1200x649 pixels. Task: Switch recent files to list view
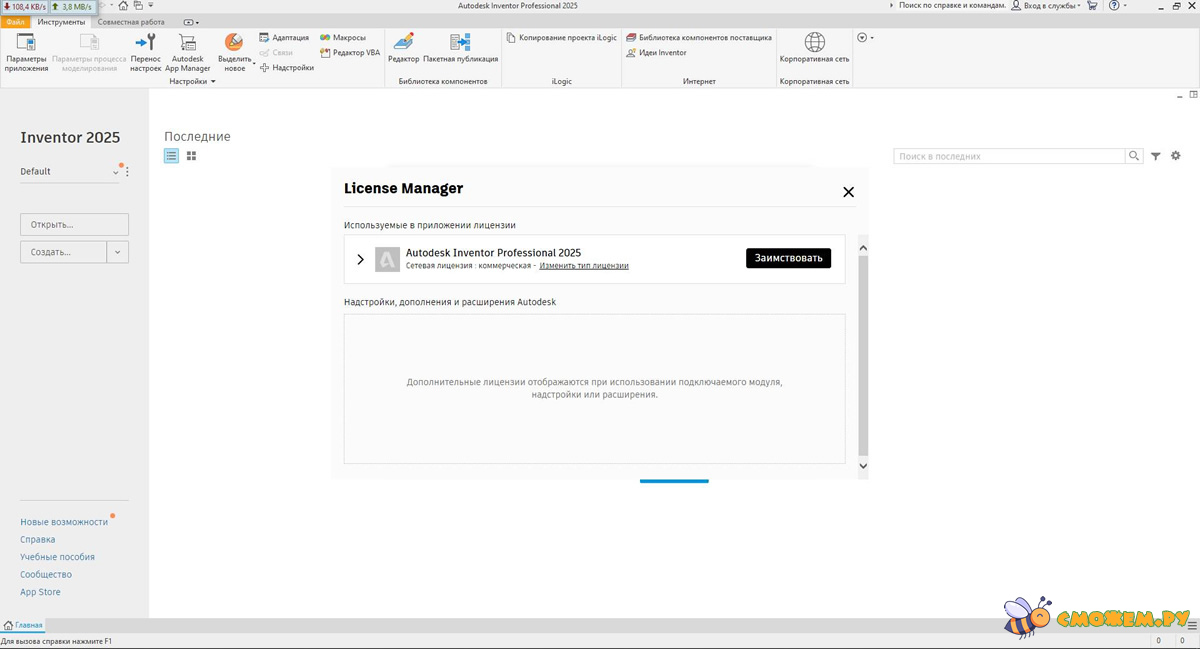point(172,156)
